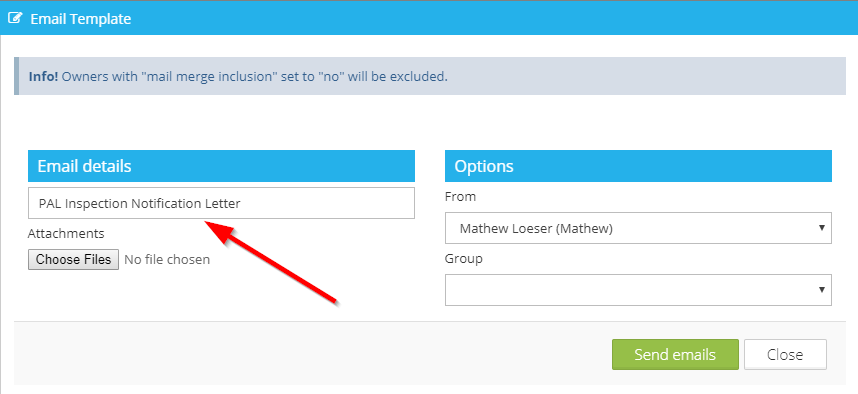Select the Email details section header

221,166
